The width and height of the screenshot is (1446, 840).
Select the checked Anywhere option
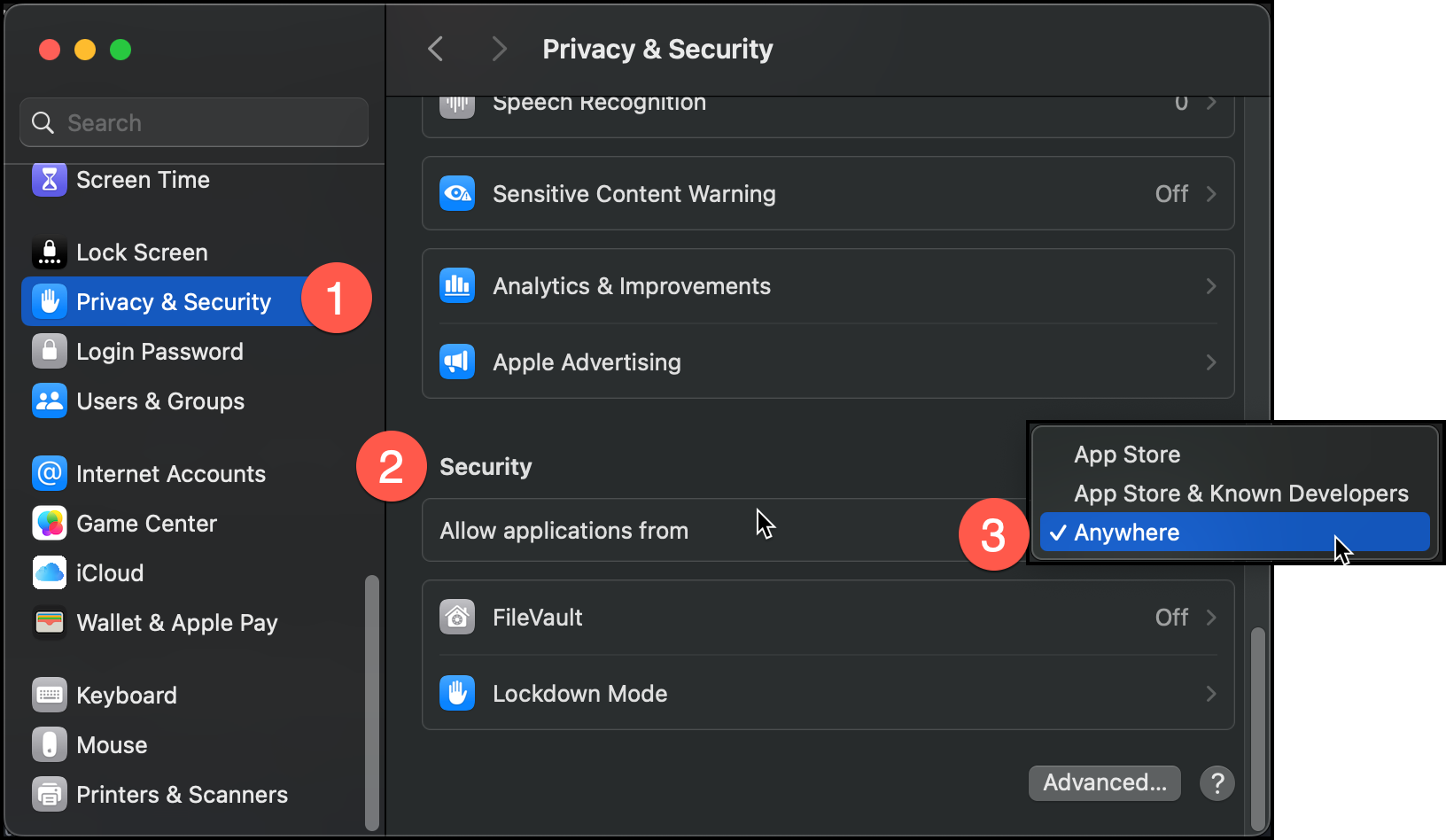(x=1235, y=533)
